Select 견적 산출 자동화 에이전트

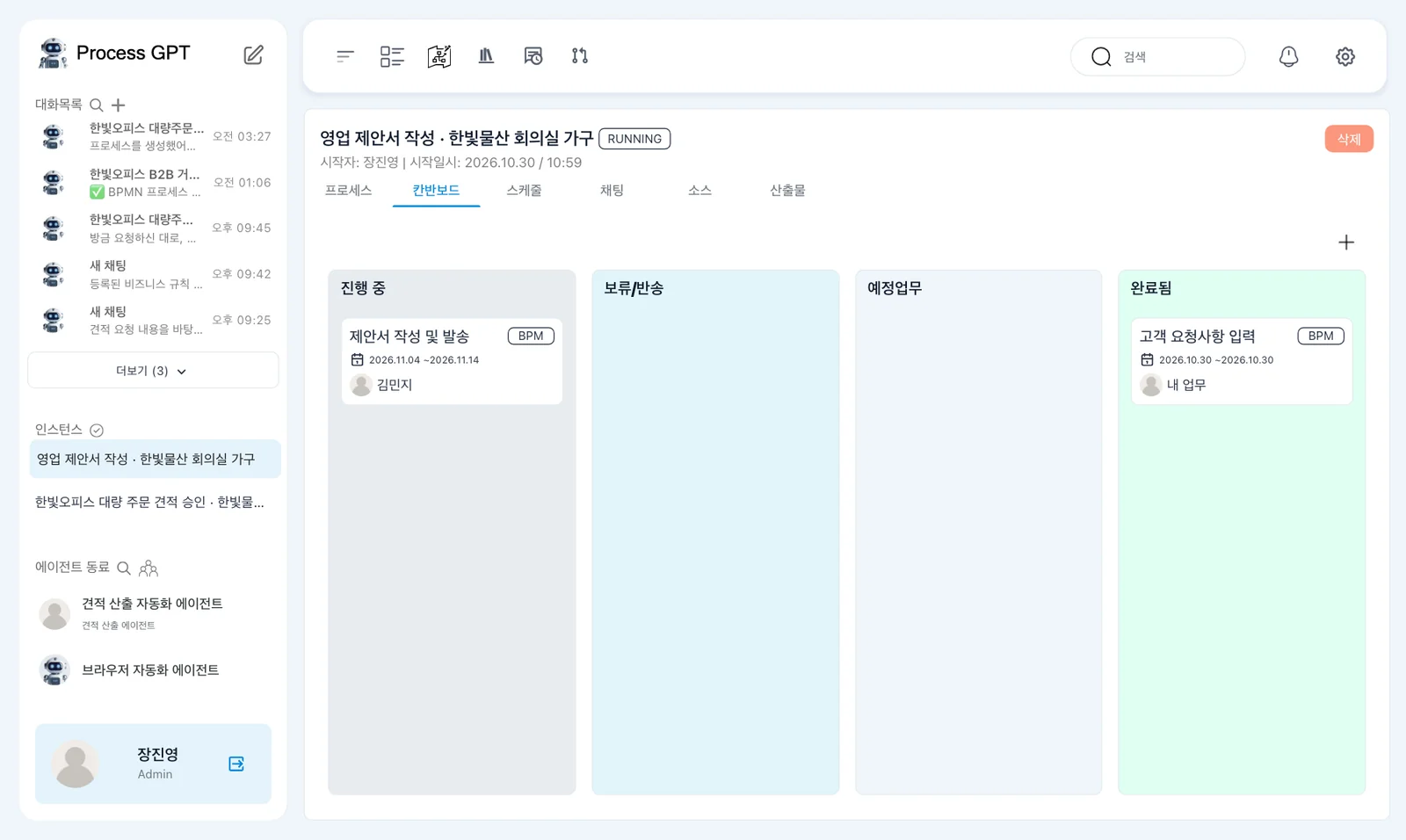click(153, 613)
